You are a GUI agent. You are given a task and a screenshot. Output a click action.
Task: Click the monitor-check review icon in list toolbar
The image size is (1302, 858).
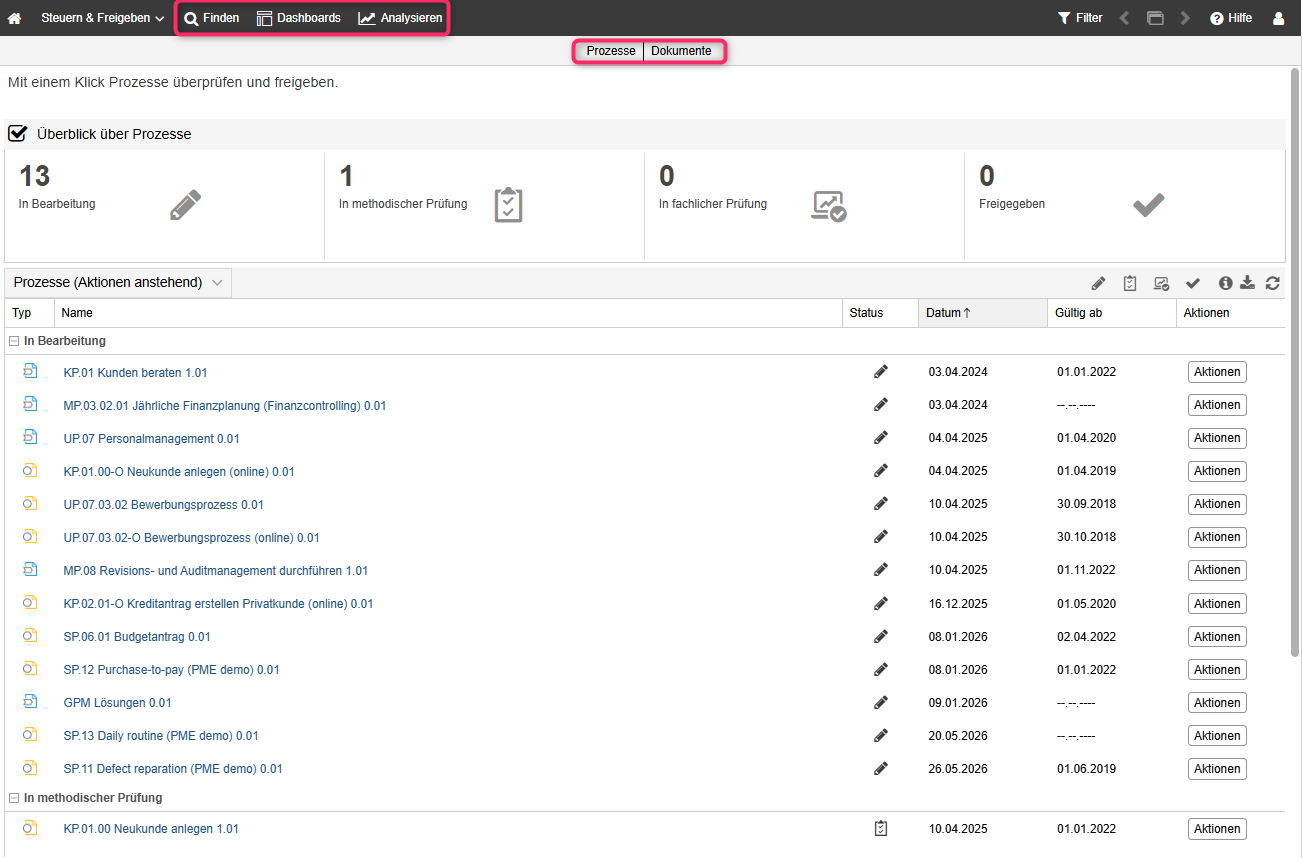1161,283
